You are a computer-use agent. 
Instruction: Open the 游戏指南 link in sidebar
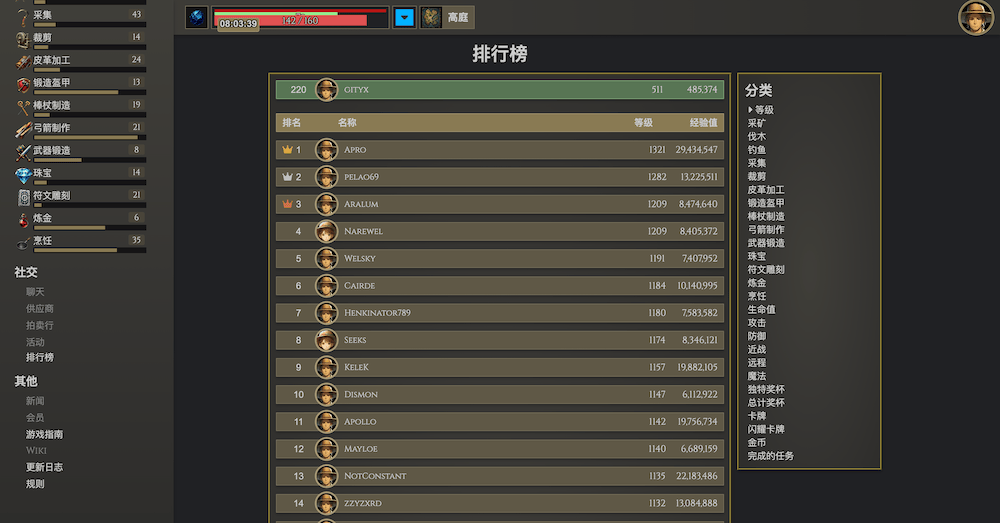pyautogui.click(x=44, y=435)
